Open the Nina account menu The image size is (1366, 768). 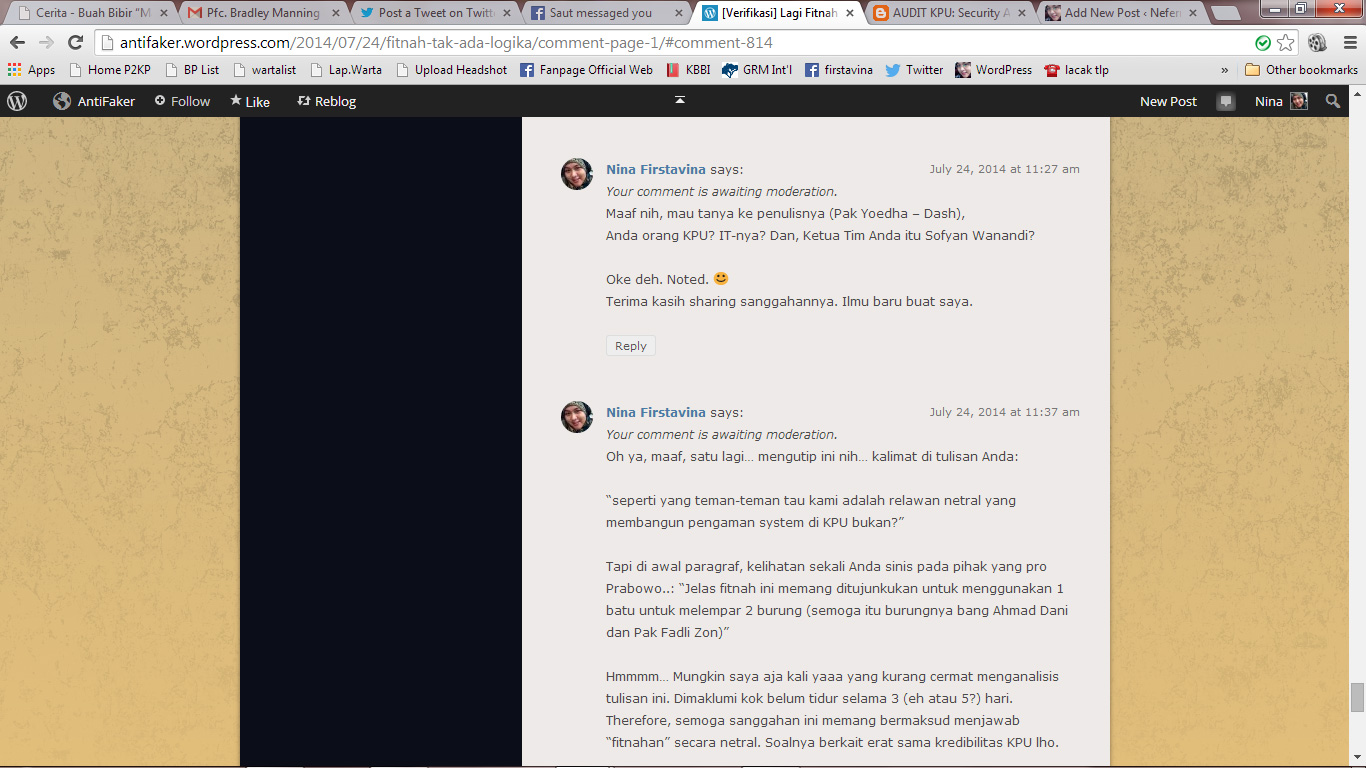(1281, 101)
